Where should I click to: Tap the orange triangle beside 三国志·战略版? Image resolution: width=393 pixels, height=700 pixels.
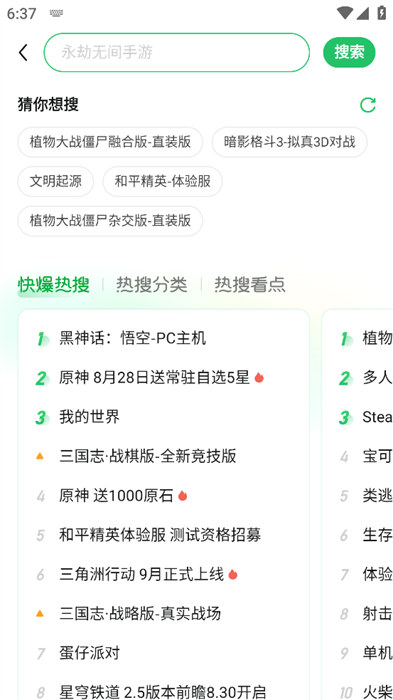[x=40, y=613]
